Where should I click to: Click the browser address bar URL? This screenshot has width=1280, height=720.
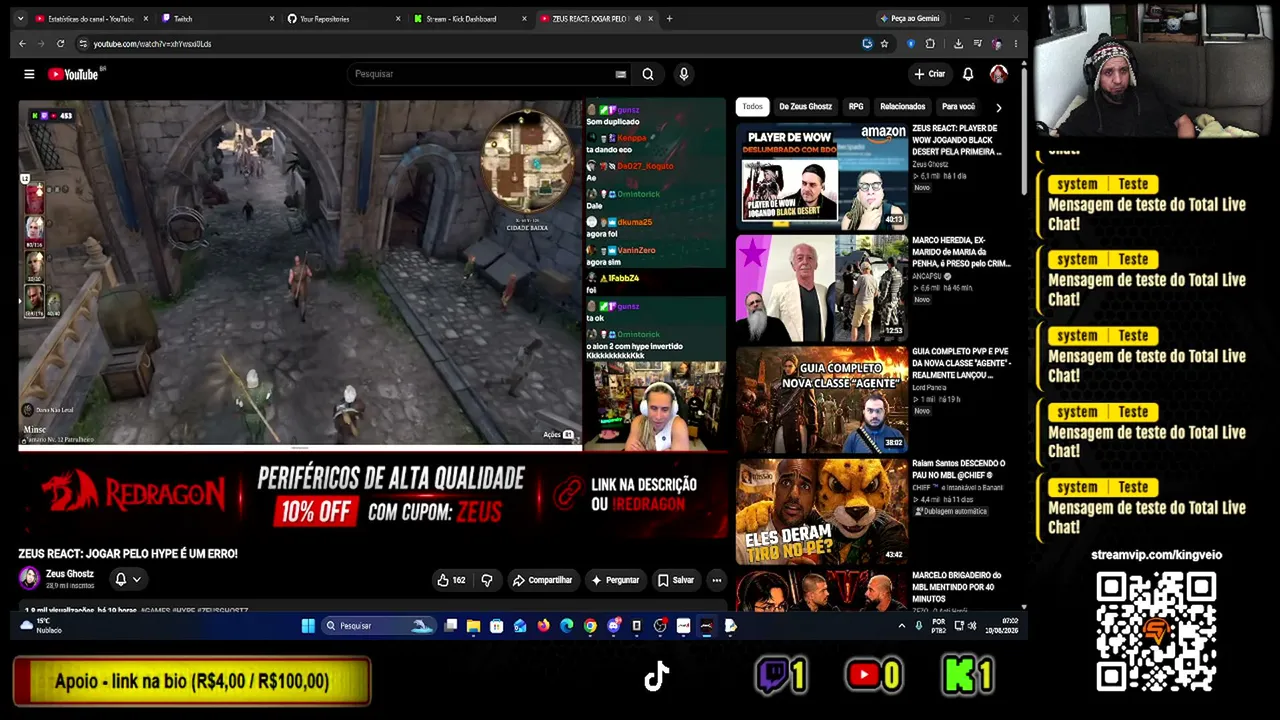click(x=152, y=44)
